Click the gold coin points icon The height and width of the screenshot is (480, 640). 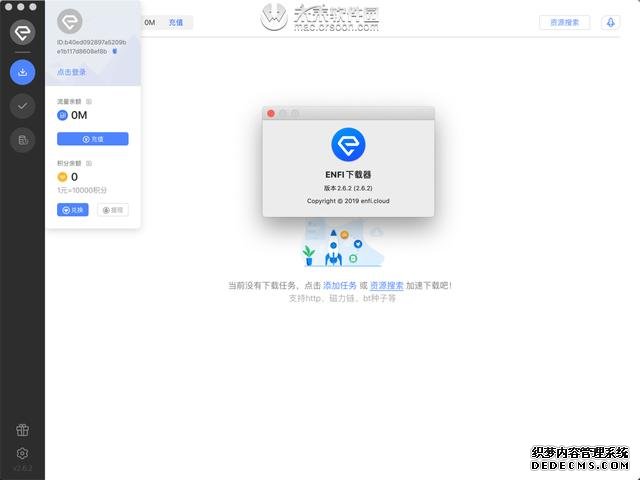point(62,177)
